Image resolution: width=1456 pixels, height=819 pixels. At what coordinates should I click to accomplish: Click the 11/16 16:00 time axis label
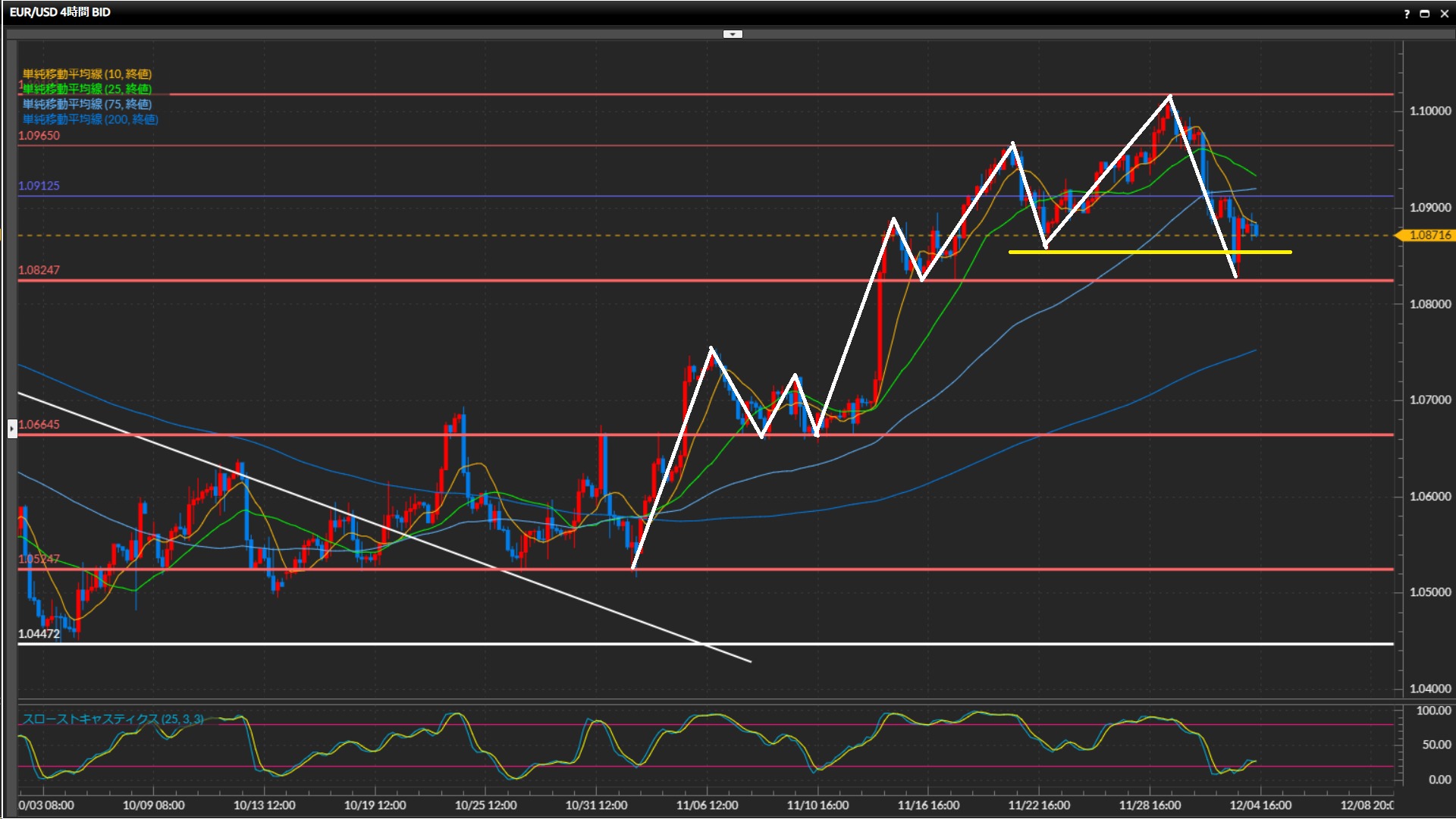point(928,805)
